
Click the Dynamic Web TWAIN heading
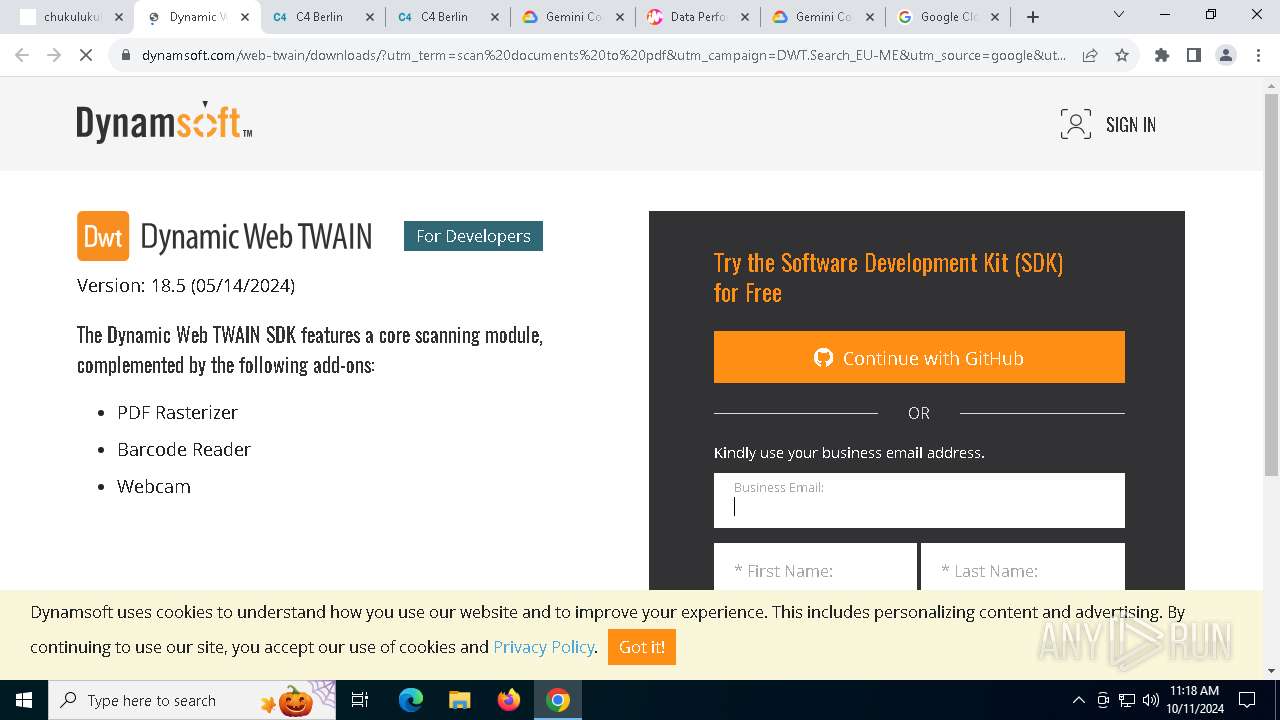(x=256, y=236)
